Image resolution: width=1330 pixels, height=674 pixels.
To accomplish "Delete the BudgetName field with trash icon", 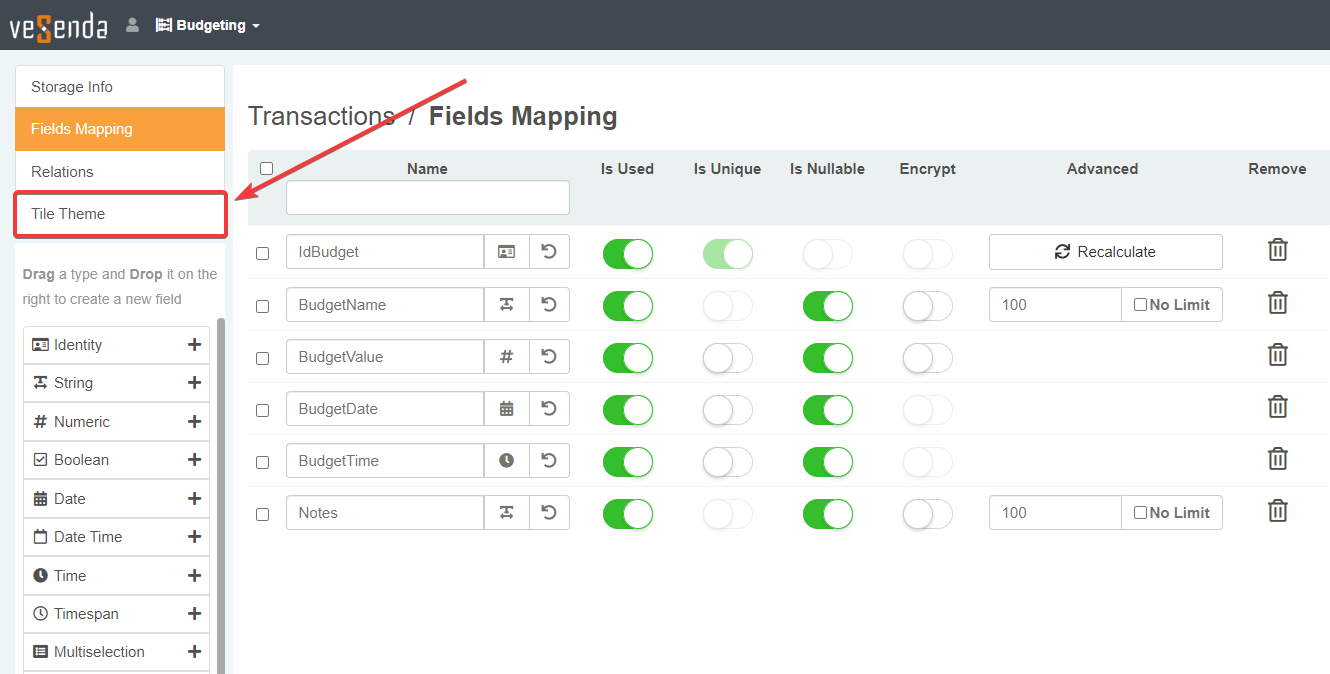I will point(1277,303).
